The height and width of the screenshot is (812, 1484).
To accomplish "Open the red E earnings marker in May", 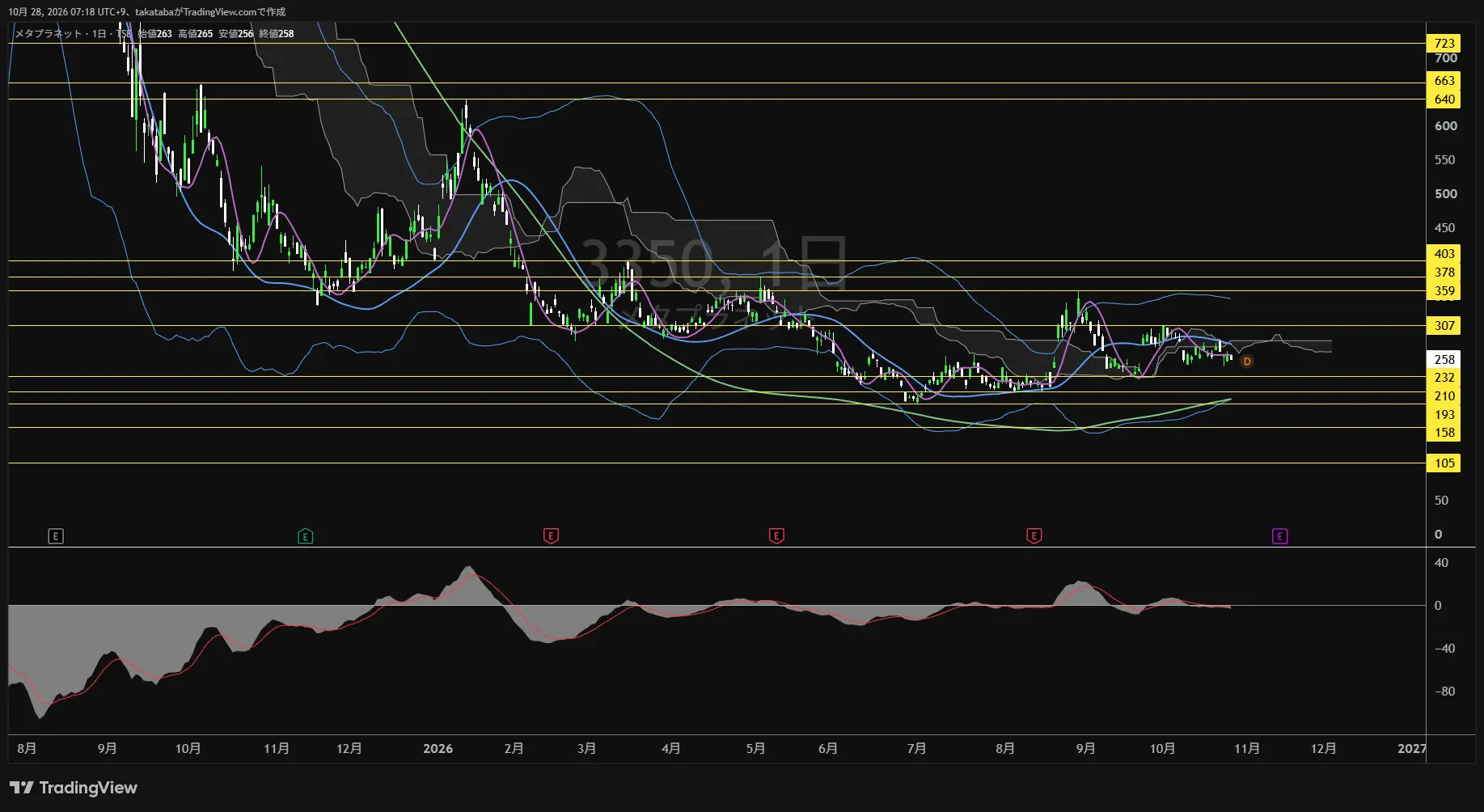I will click(x=776, y=536).
